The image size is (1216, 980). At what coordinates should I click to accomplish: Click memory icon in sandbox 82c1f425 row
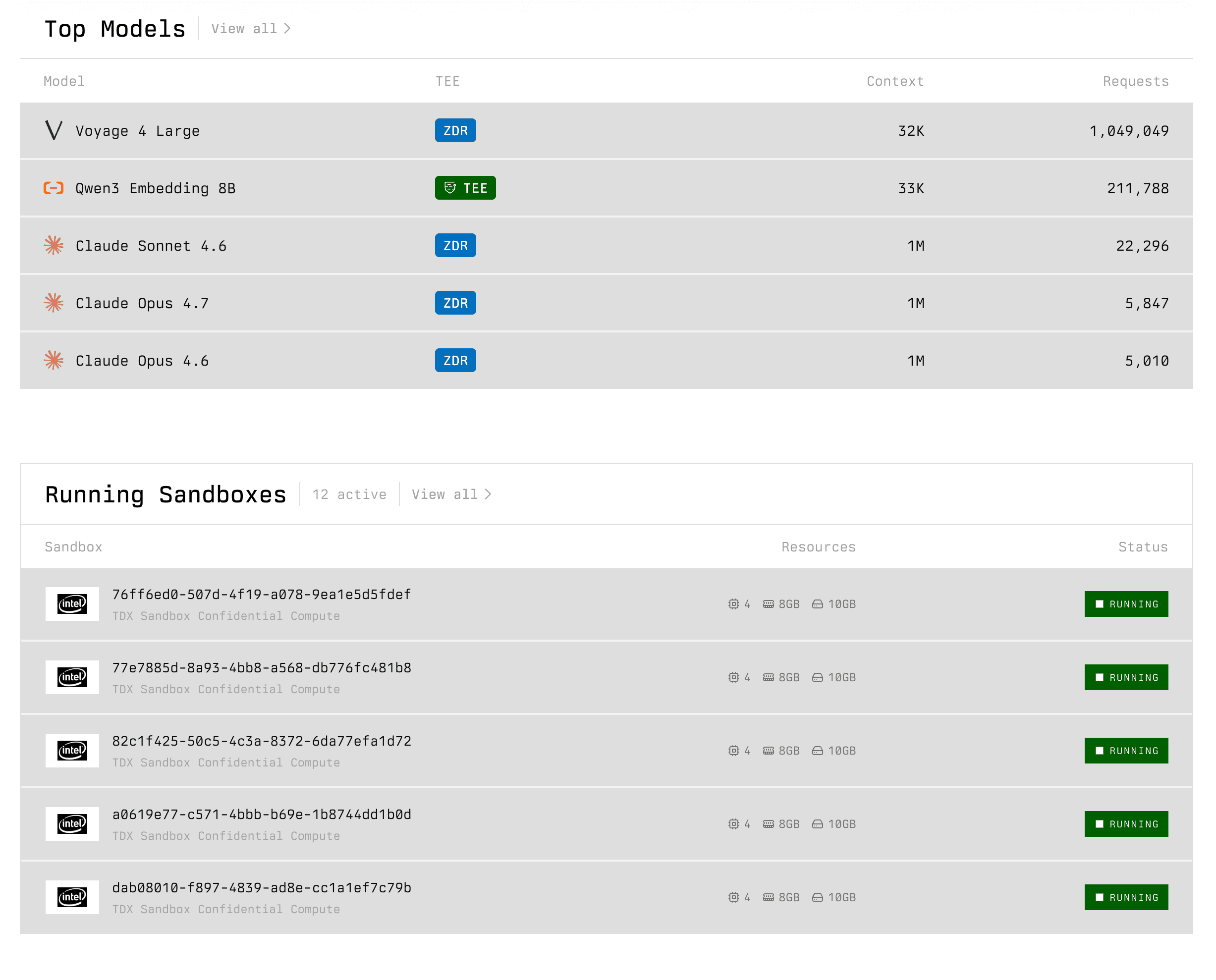click(769, 751)
